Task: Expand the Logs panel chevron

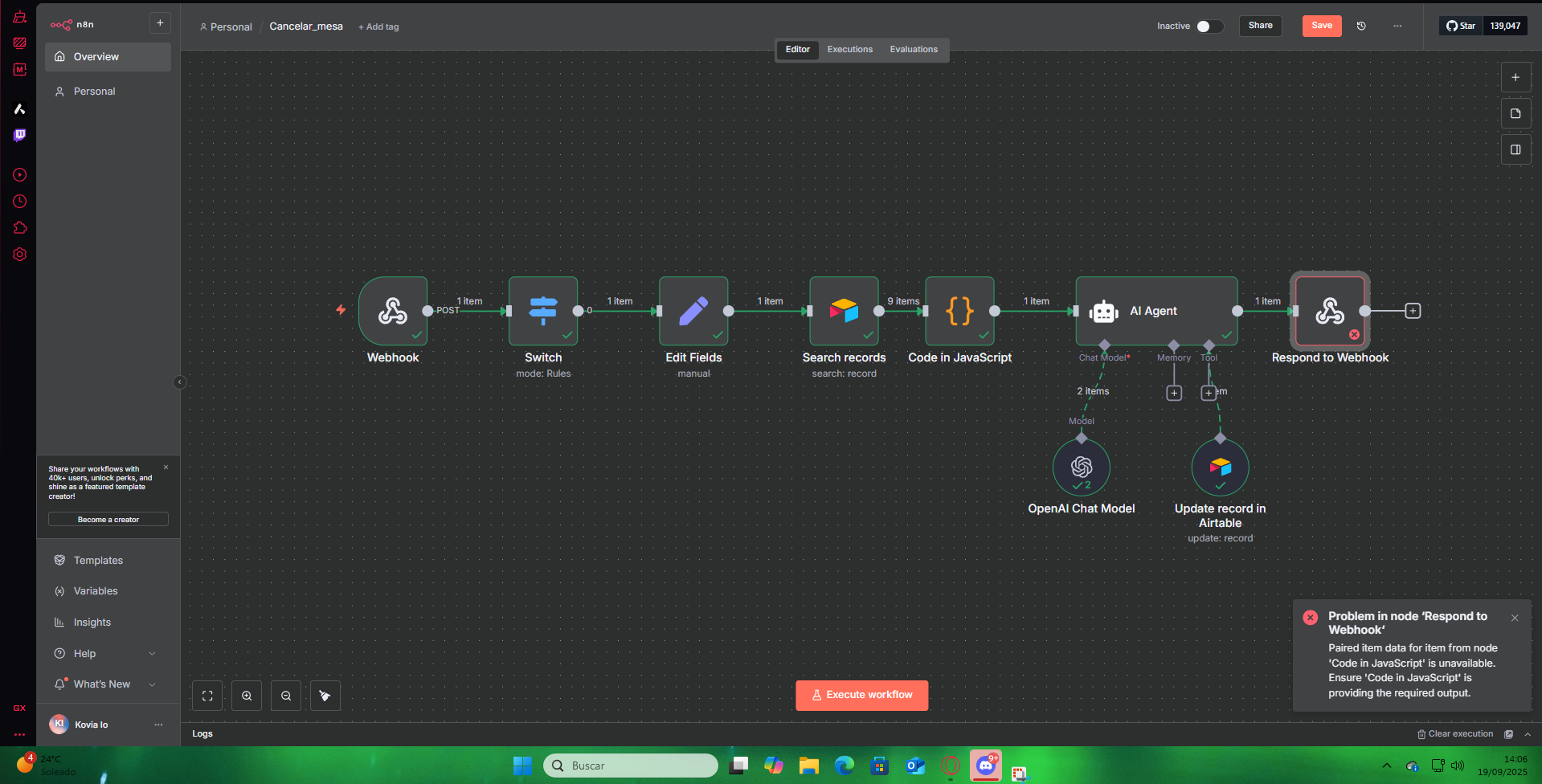Action: coord(1528,734)
